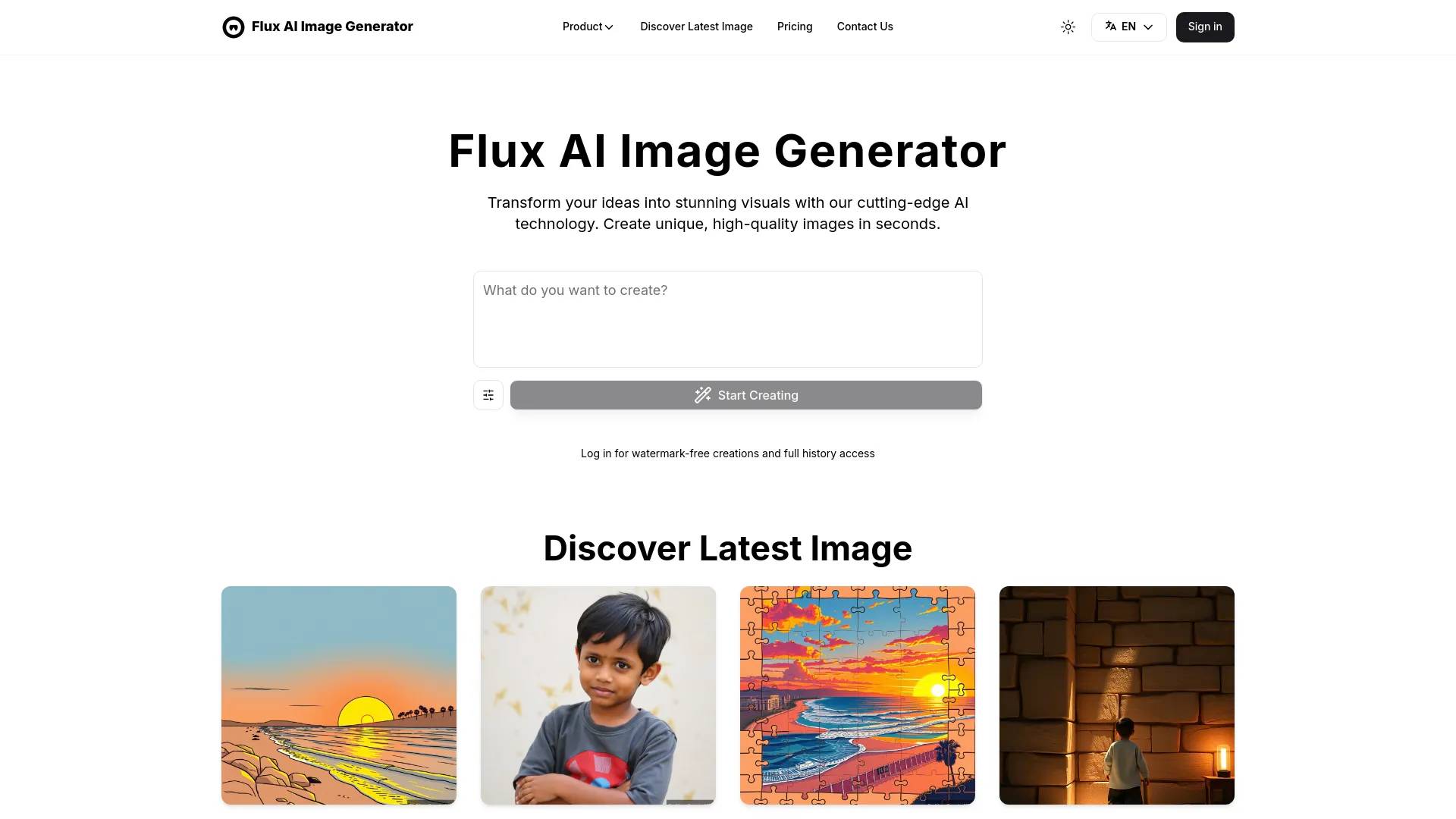Image resolution: width=1456 pixels, height=819 pixels.
Task: Enable watermark-free log in toggle
Action: pos(727,453)
